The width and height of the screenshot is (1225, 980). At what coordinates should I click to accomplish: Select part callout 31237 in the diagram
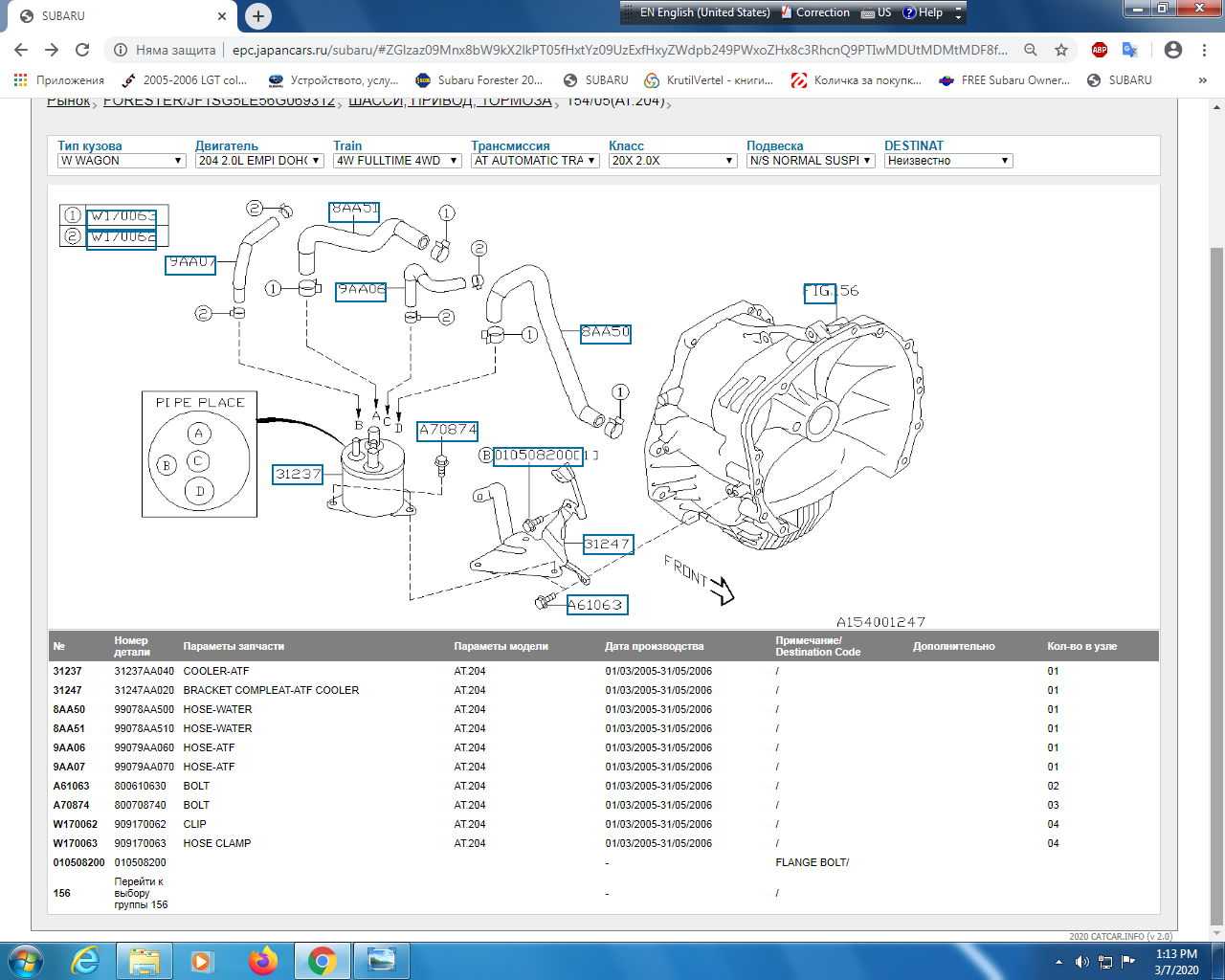click(x=298, y=474)
